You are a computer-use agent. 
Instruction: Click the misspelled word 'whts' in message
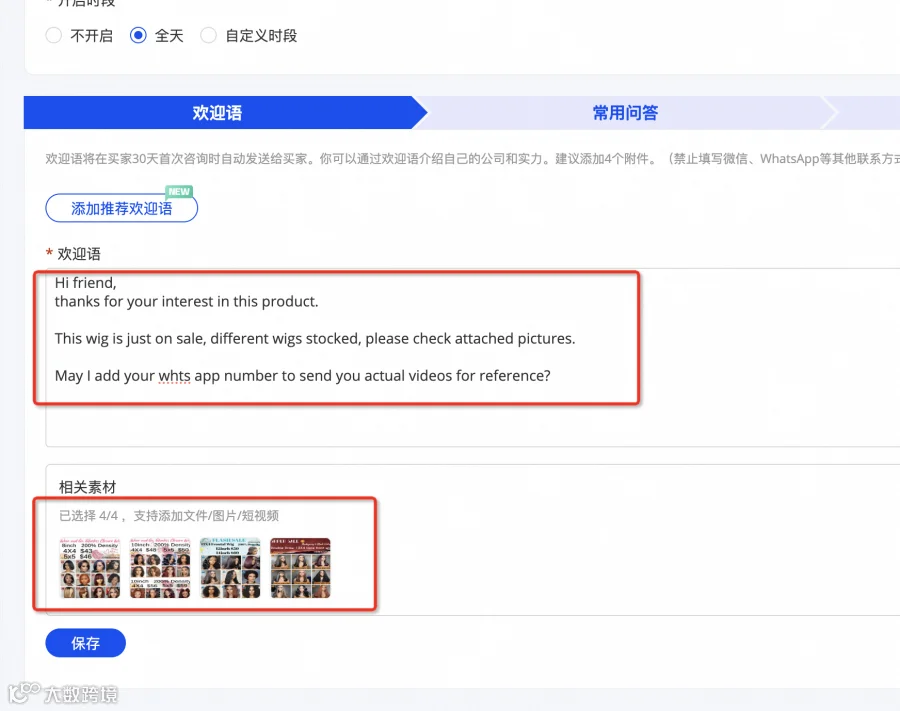click(174, 376)
